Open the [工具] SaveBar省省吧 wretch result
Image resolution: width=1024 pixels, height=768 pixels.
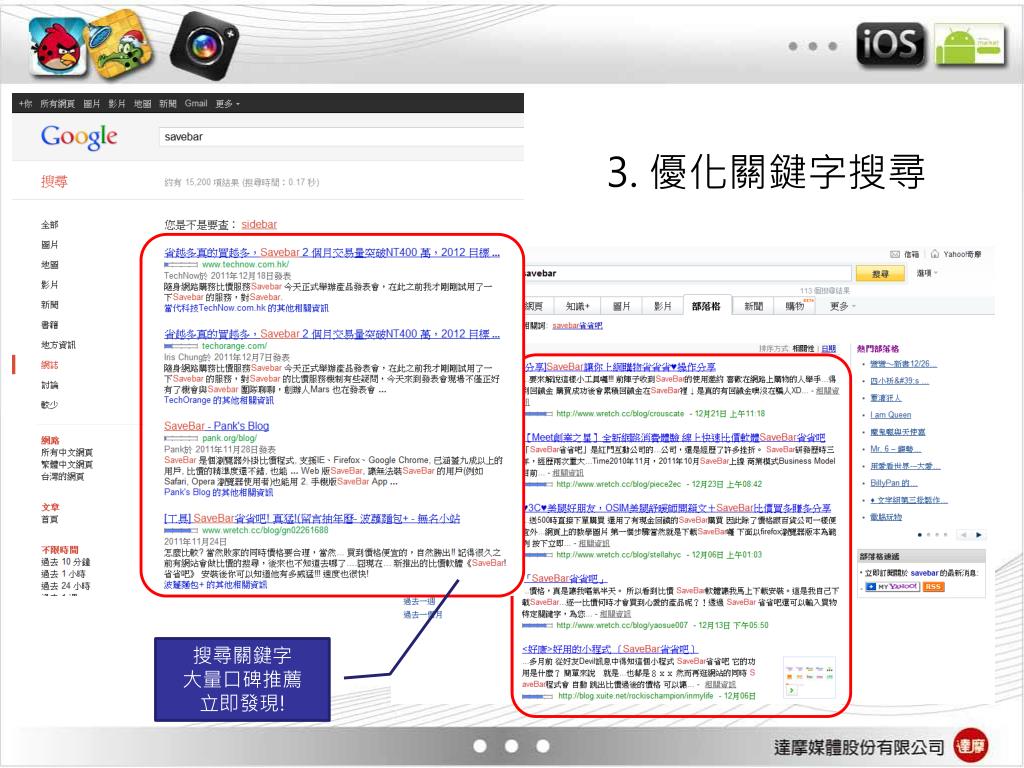[x=312, y=519]
